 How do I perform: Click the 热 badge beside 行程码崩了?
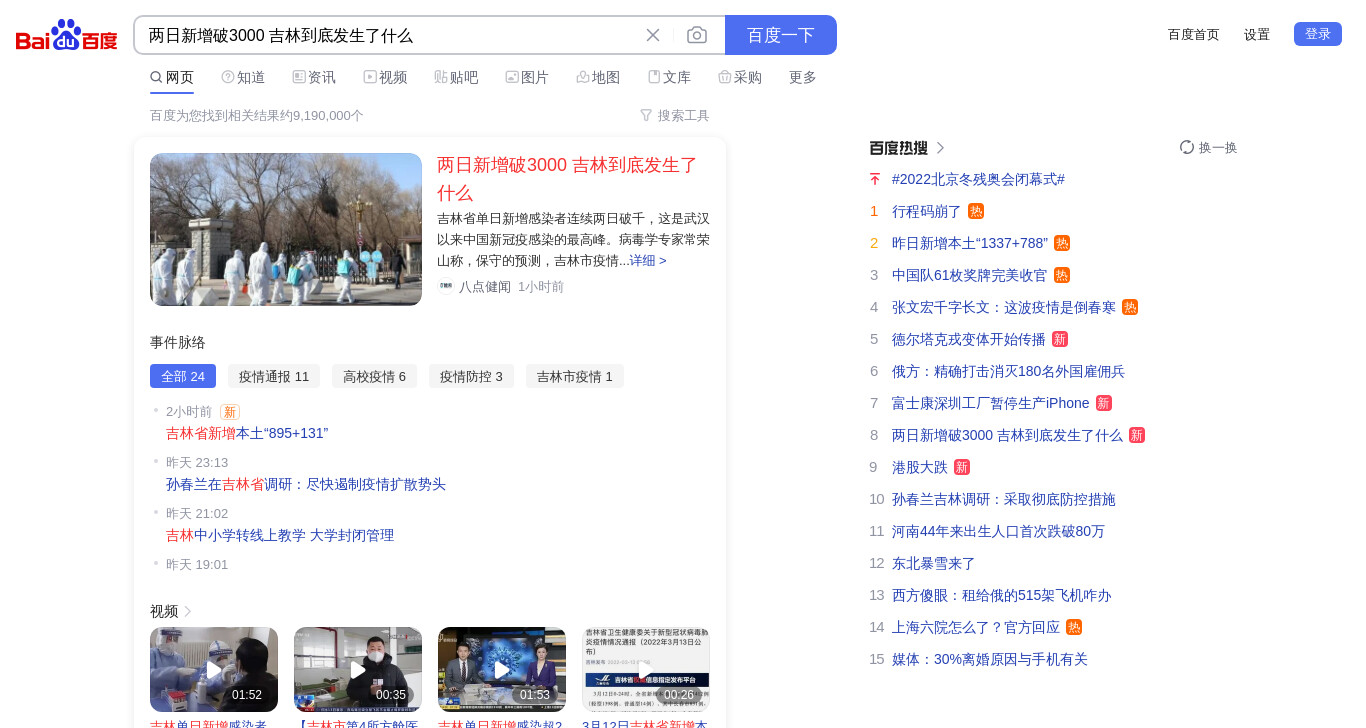(976, 211)
